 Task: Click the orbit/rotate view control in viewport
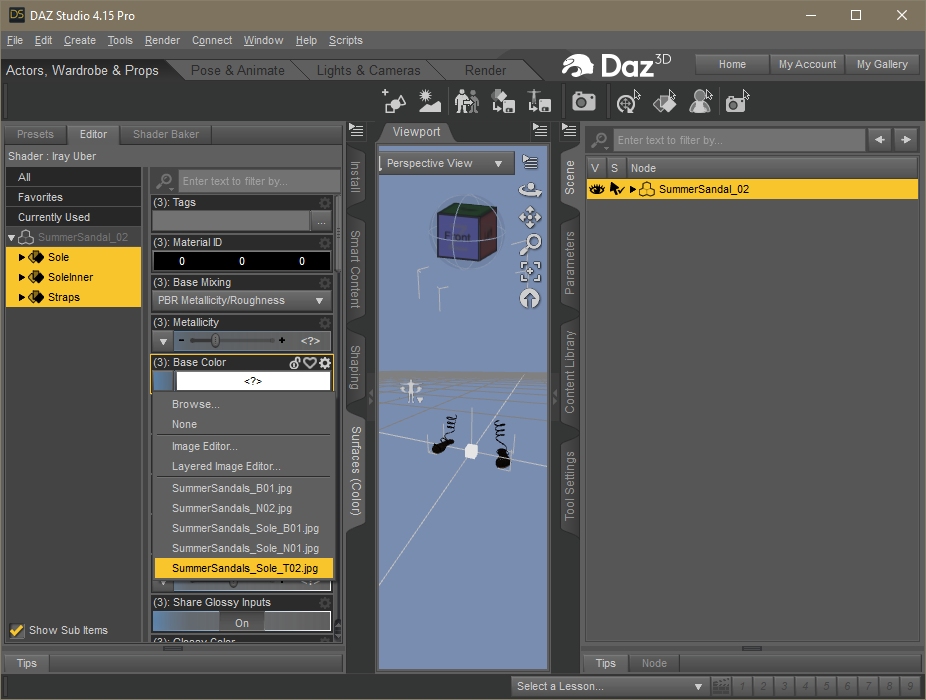(x=530, y=190)
